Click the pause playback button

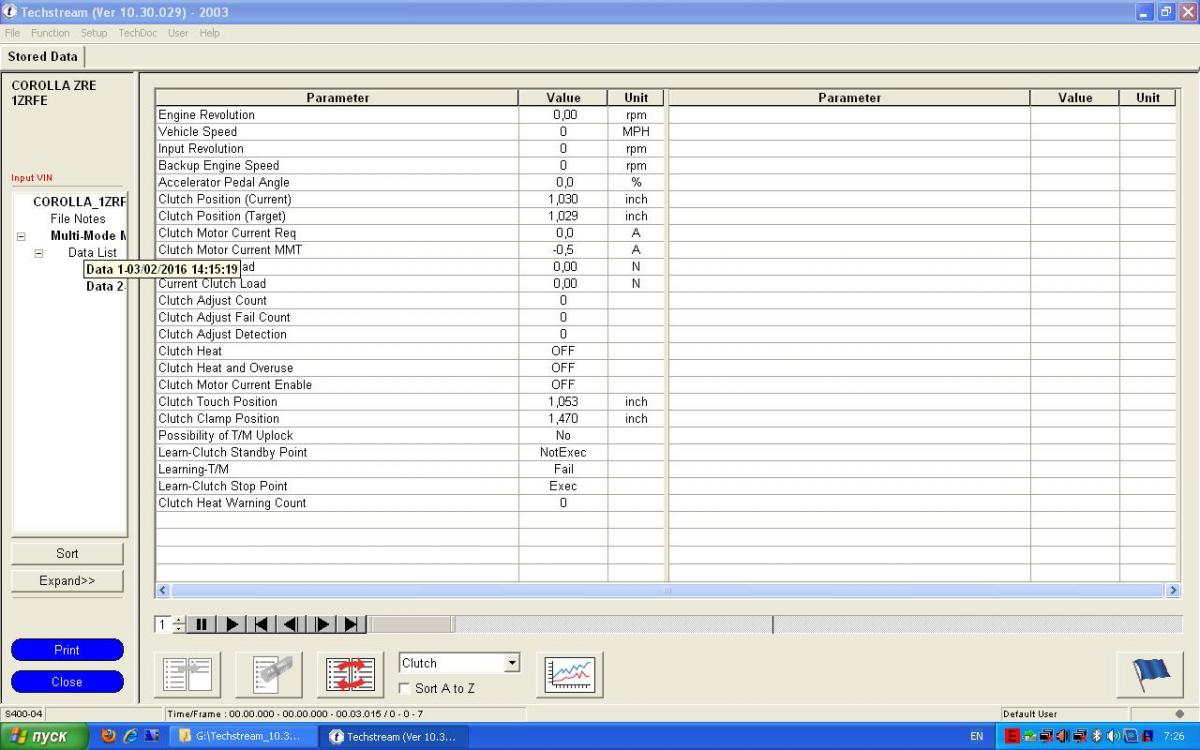pos(201,625)
